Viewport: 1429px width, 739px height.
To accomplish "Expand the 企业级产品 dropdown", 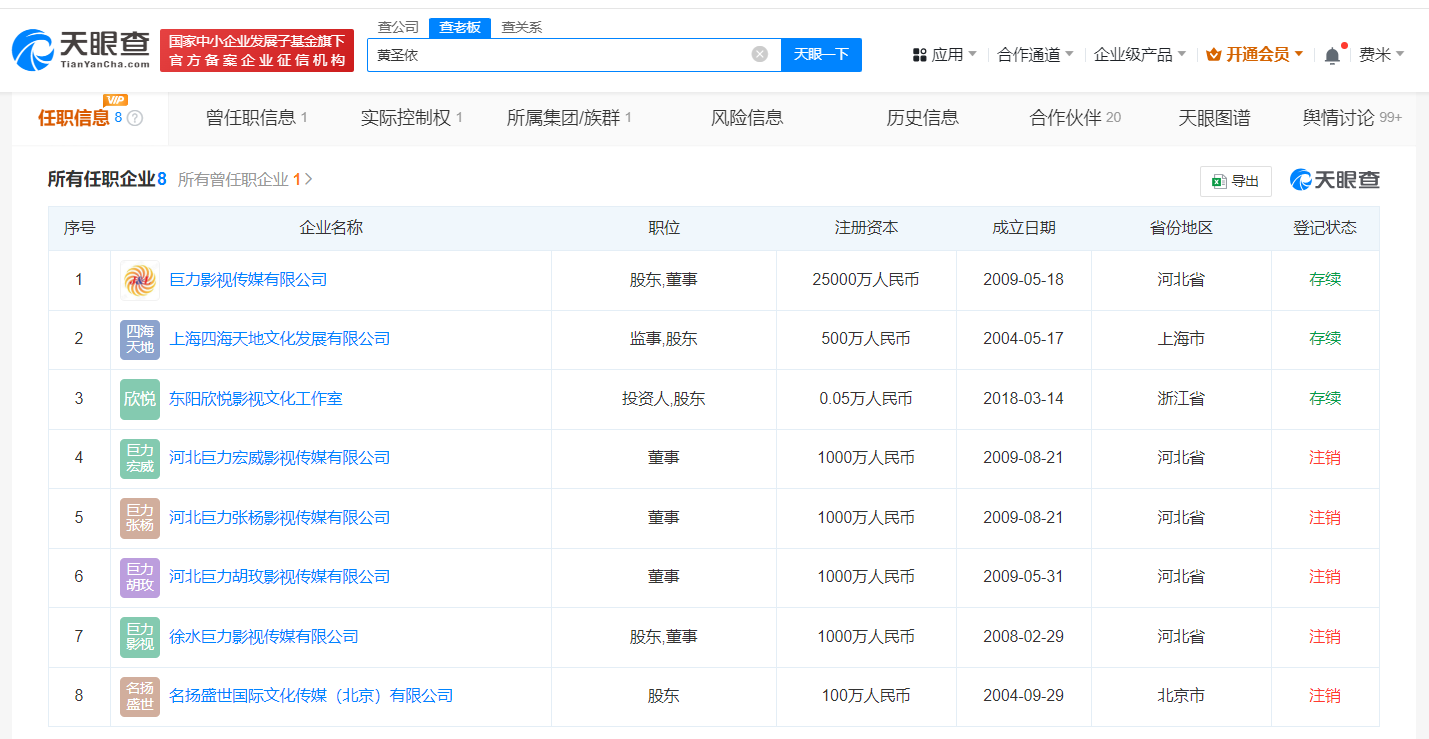I will pyautogui.click(x=1140, y=55).
